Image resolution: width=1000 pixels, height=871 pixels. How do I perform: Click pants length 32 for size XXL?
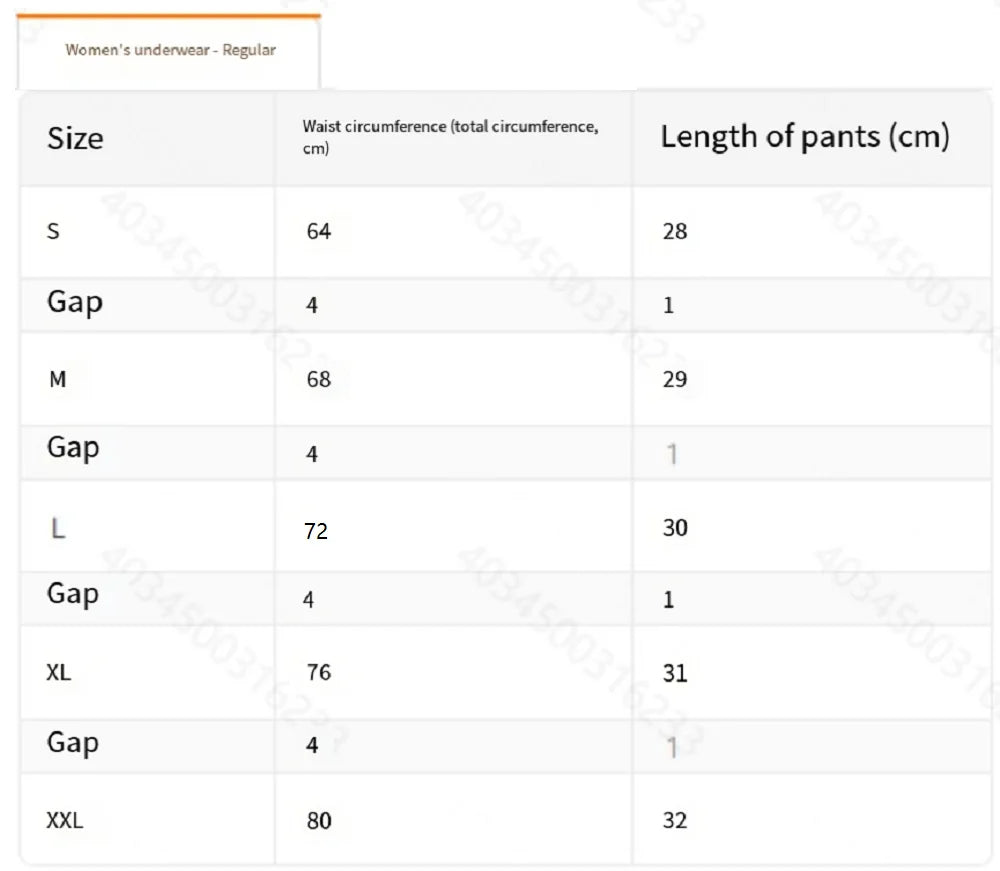point(675,821)
